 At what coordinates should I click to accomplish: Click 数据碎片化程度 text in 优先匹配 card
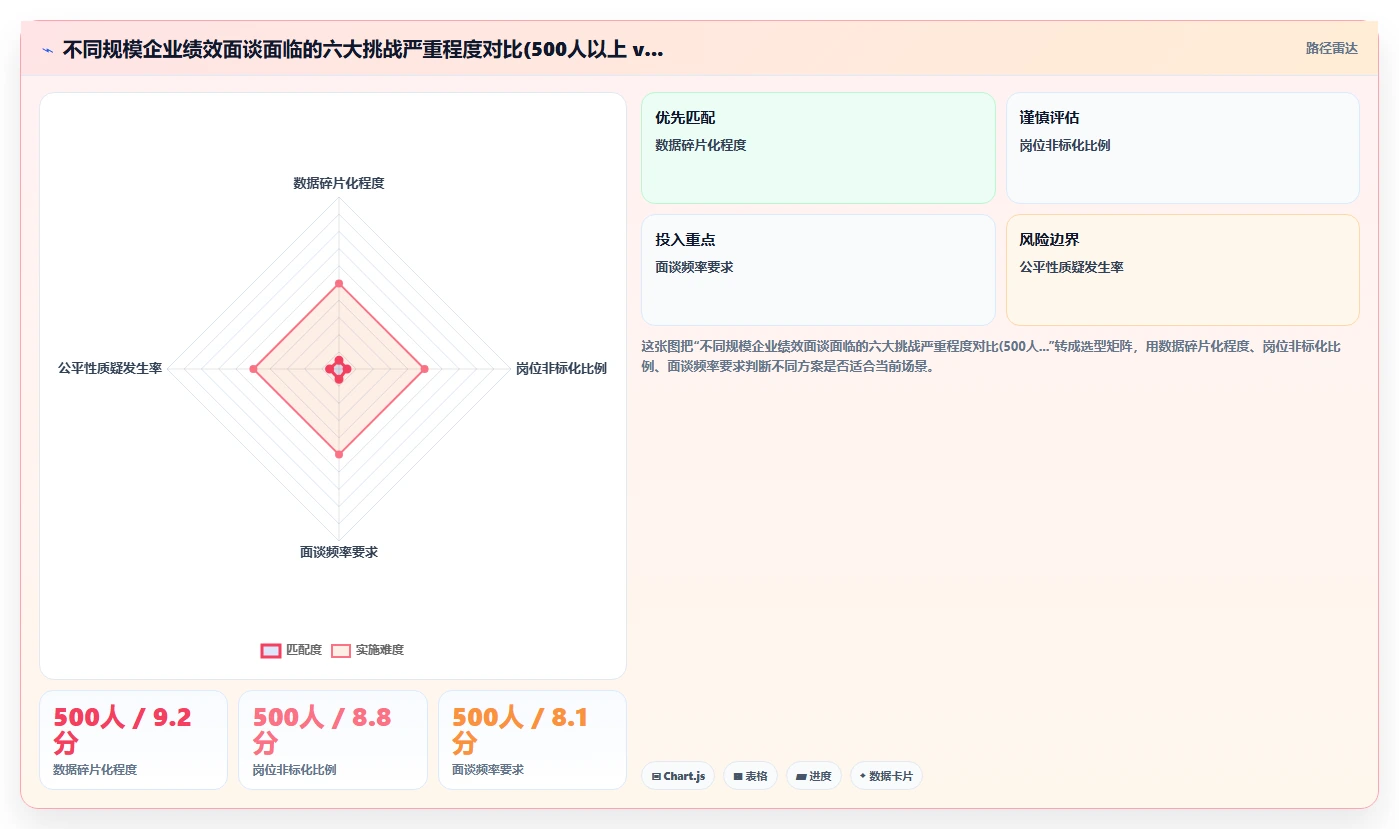pos(700,145)
